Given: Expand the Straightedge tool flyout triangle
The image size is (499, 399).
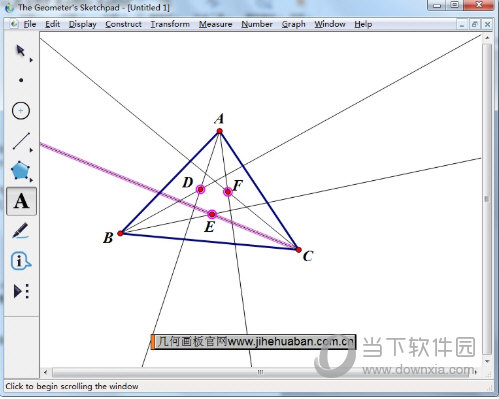Looking at the screenshot, I should click(x=31, y=150).
